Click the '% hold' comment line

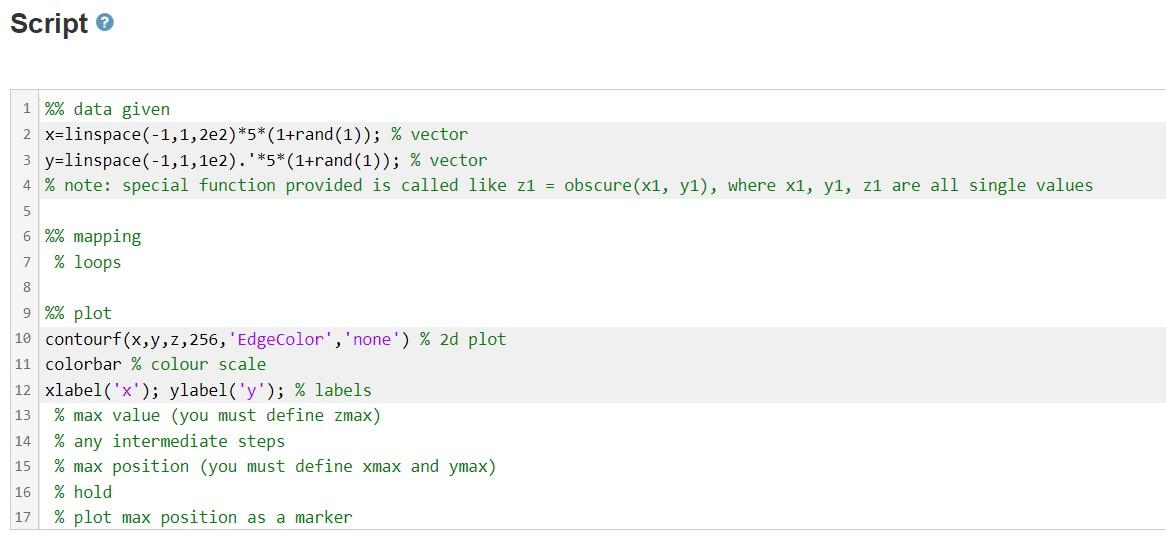point(83,492)
